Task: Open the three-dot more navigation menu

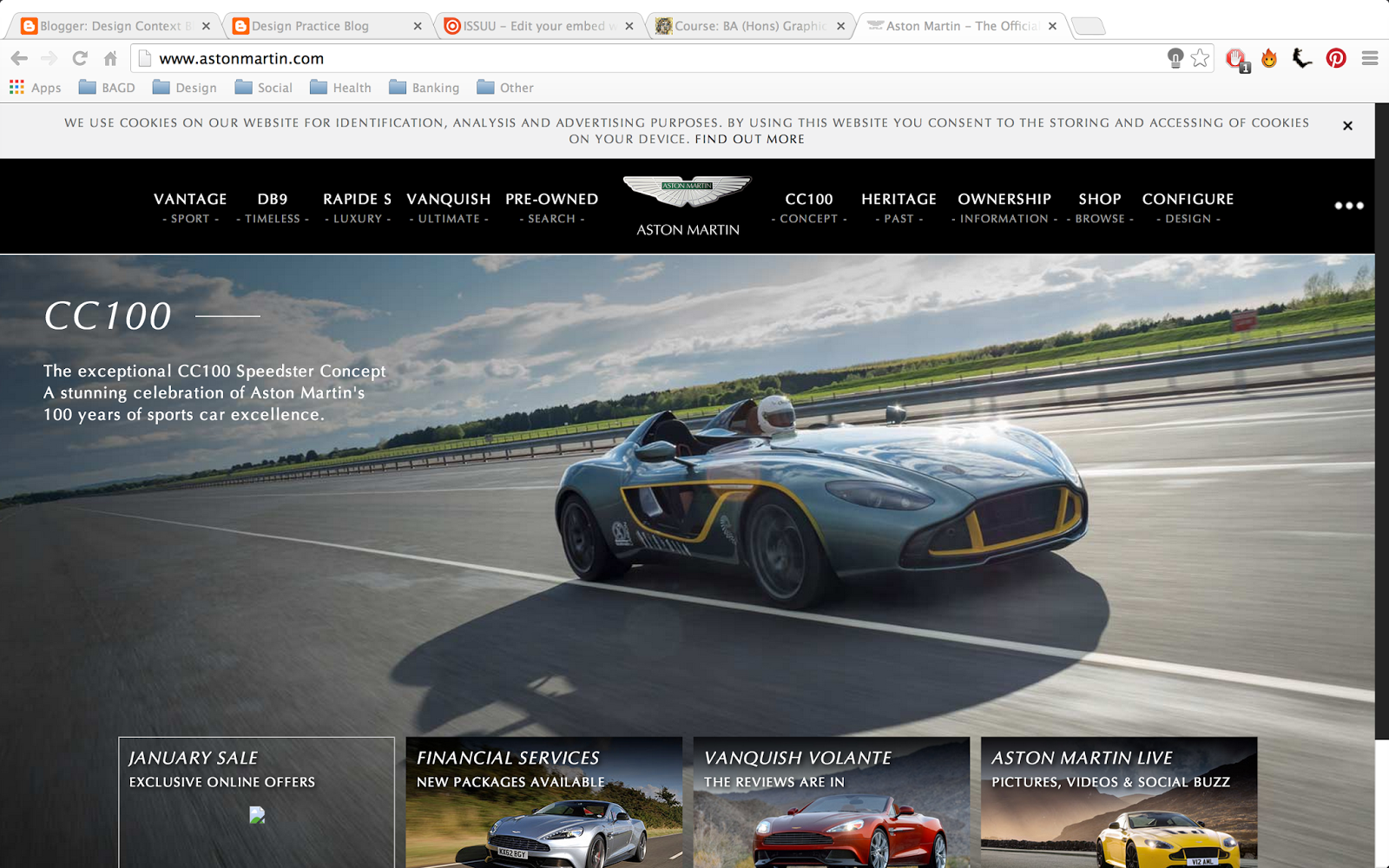Action: tap(1349, 206)
